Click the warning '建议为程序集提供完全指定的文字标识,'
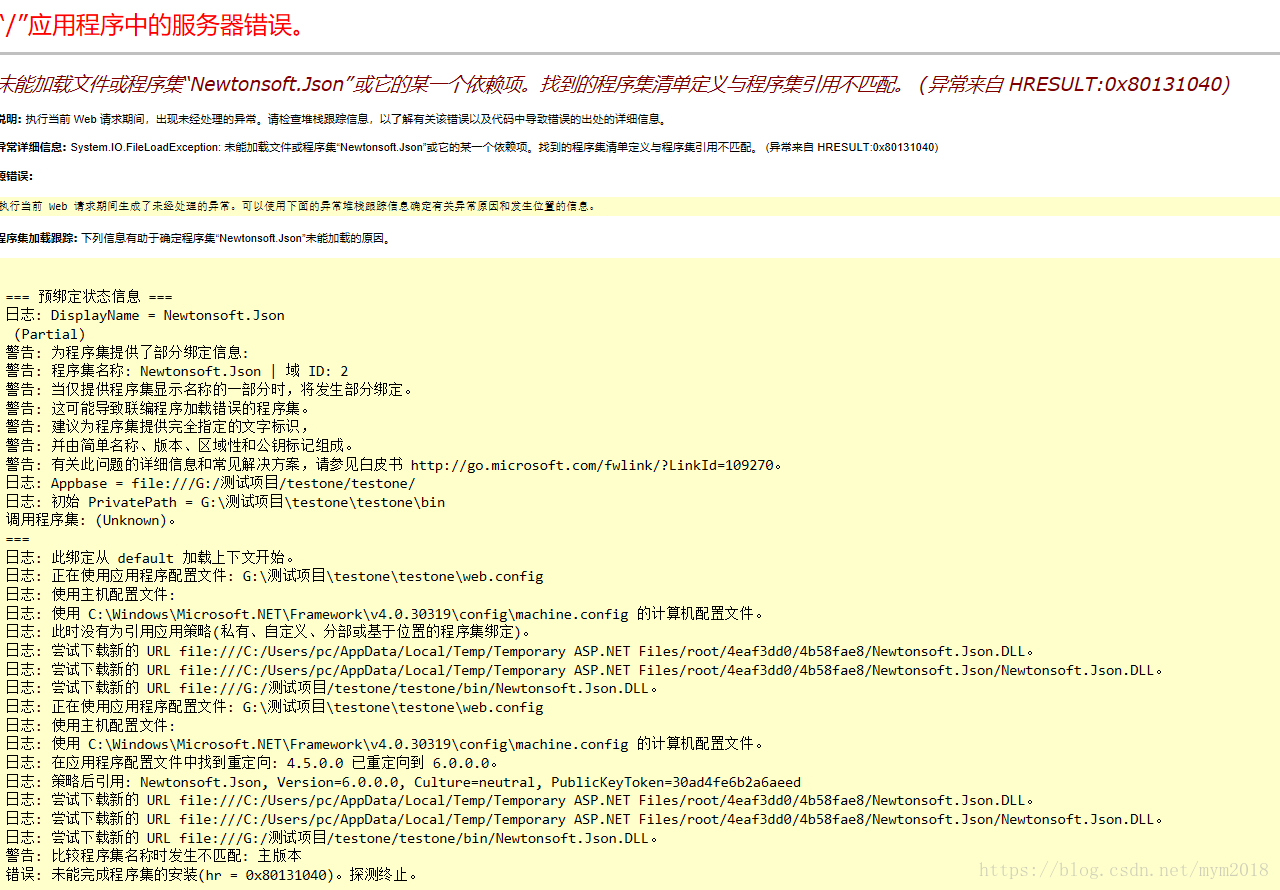 [158, 427]
